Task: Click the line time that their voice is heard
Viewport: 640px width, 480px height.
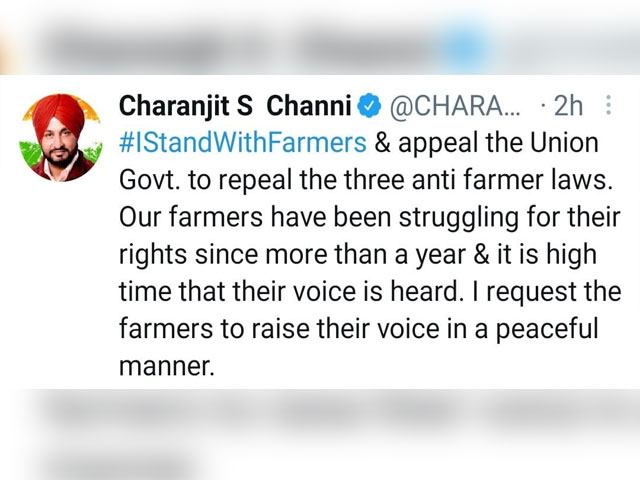Action: point(370,291)
